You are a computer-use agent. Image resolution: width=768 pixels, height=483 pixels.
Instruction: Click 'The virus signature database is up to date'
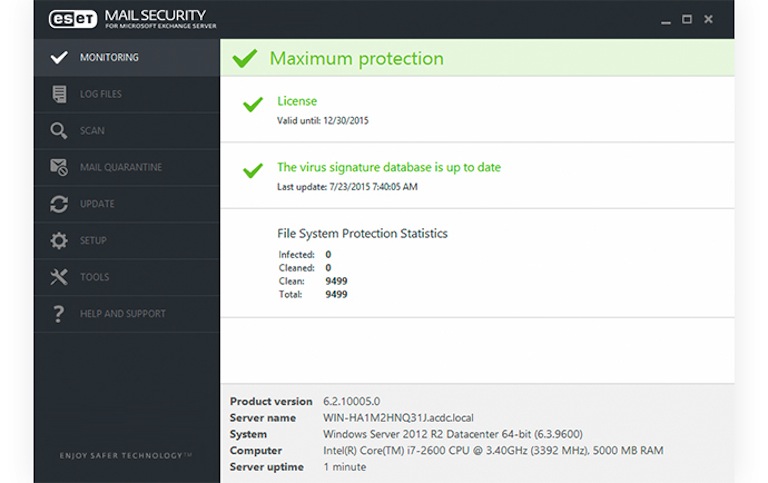[x=389, y=167]
